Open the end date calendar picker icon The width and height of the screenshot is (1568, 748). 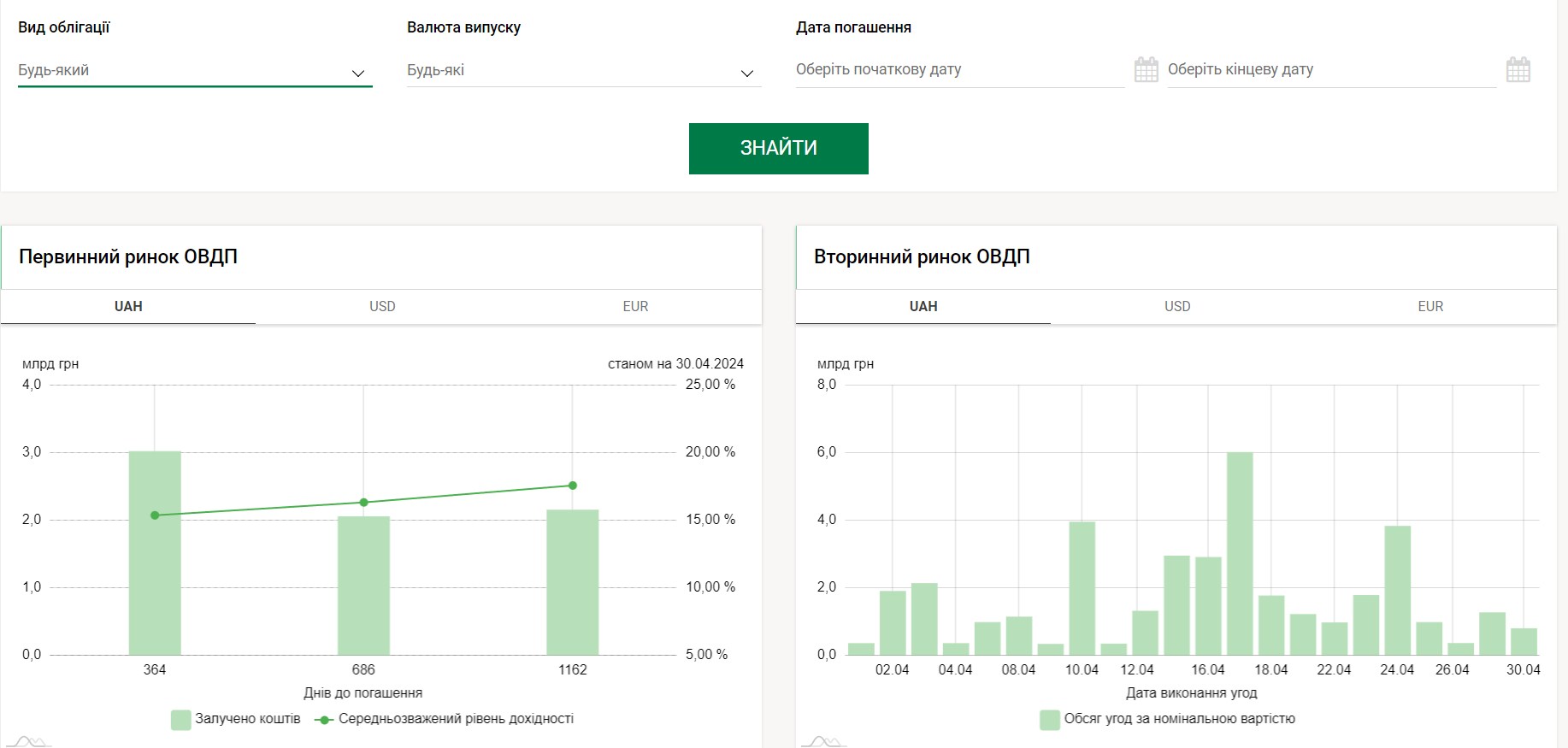pyautogui.click(x=1518, y=69)
